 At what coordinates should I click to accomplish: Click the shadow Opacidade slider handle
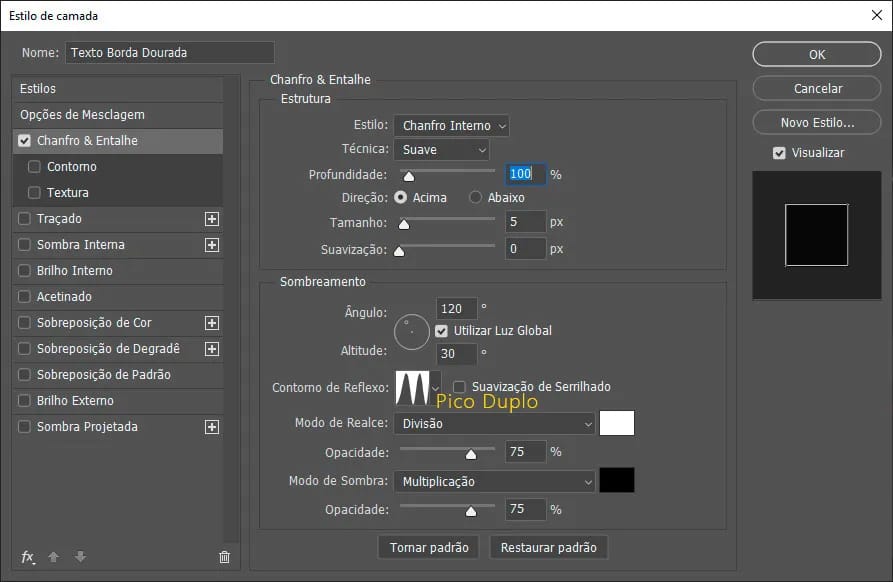click(471, 511)
